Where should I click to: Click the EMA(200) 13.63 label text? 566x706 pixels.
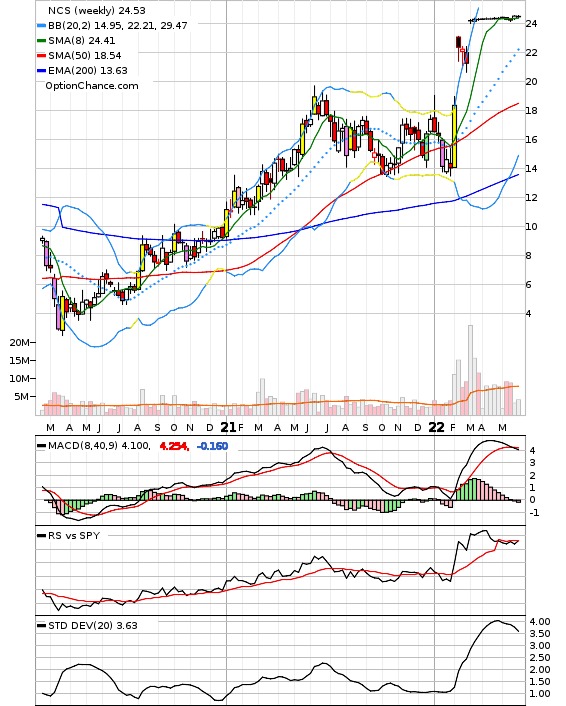point(88,71)
